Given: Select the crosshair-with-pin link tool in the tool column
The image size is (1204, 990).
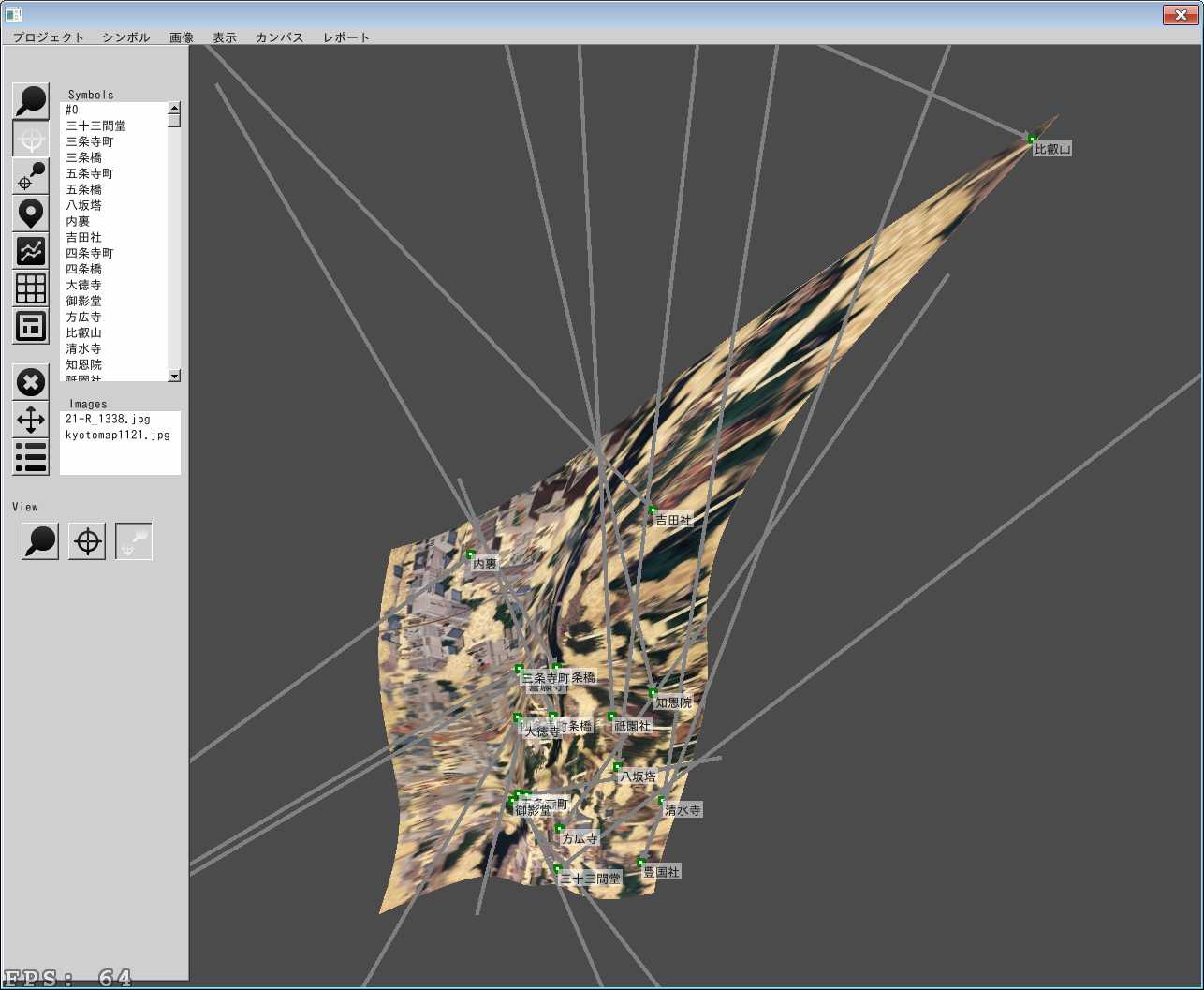Looking at the screenshot, I should (31, 176).
